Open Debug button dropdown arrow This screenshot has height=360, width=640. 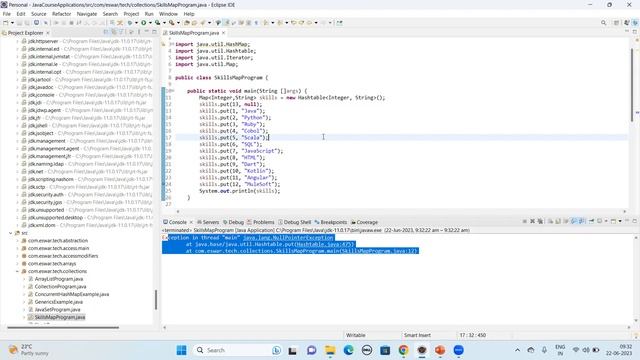coord(136,23)
